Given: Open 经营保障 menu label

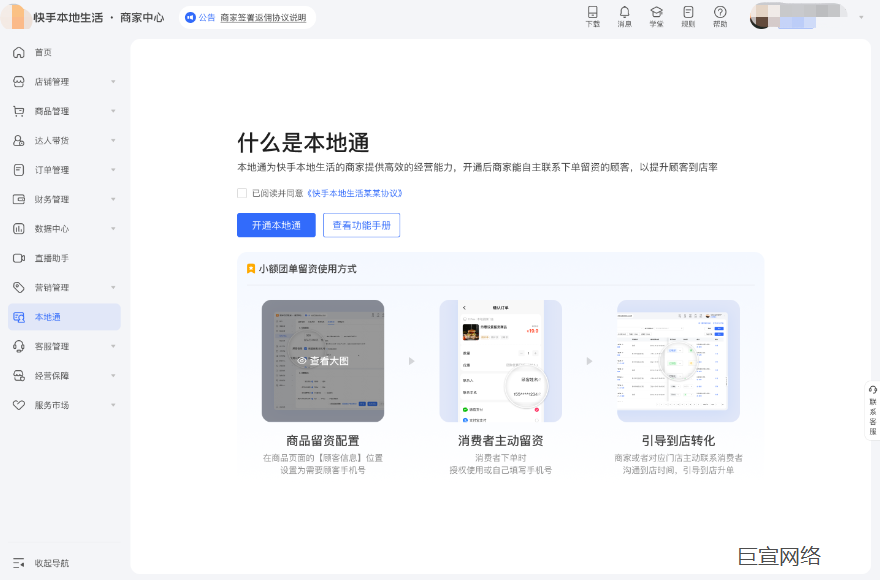Looking at the screenshot, I should pyautogui.click(x=52, y=376).
